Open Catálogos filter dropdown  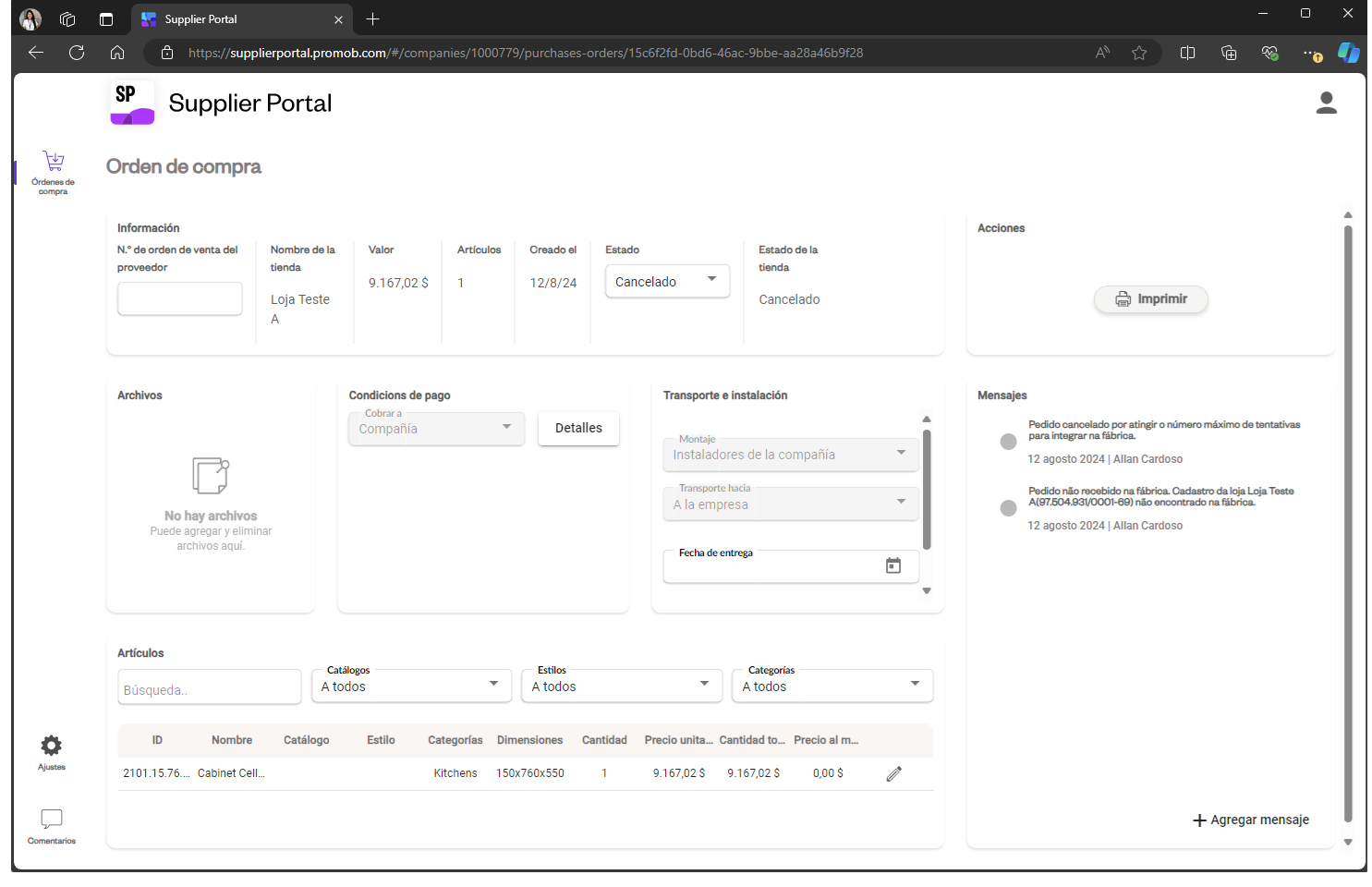411,686
